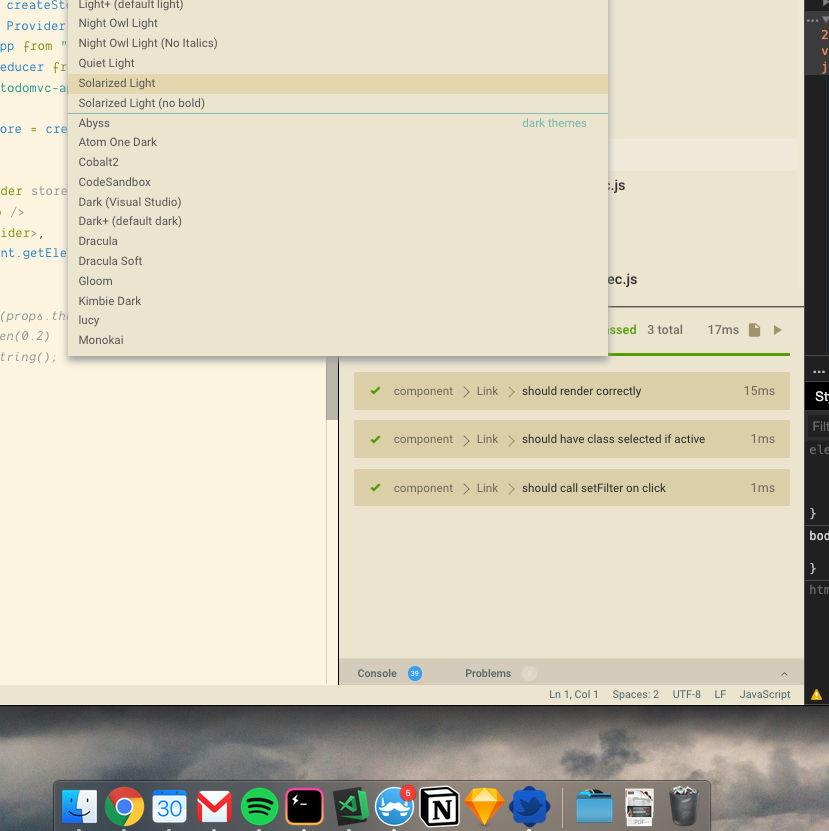The image size is (829, 831).
Task: Click the 17ms total duration
Action: tap(723, 330)
